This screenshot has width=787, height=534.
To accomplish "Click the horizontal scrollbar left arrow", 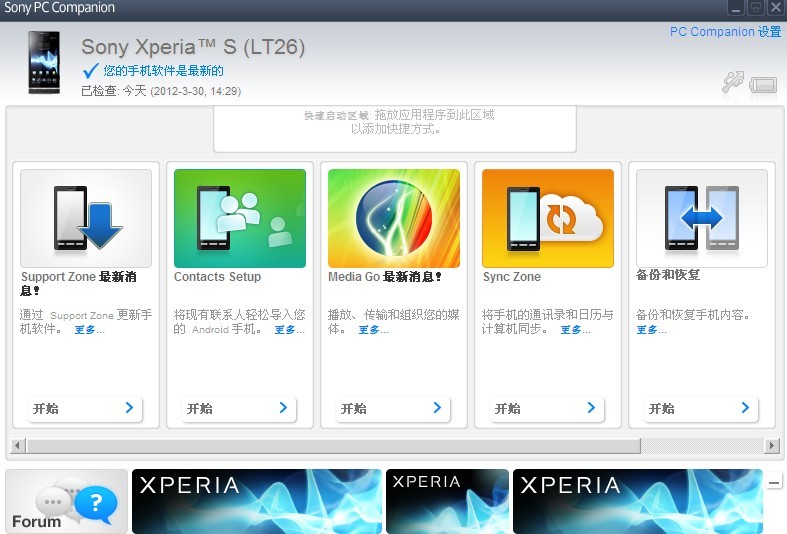I will pos(18,445).
